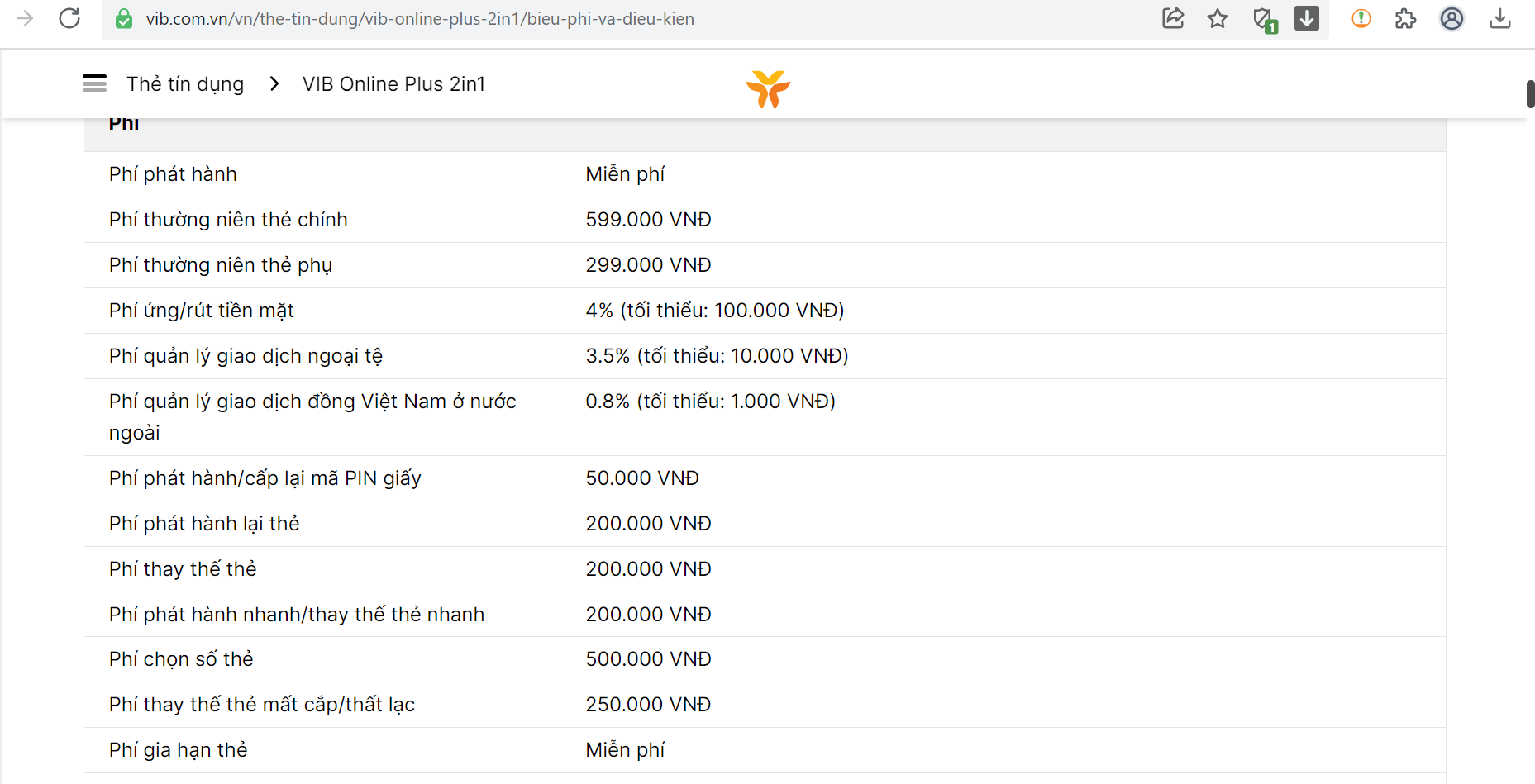Select 'Phí chọn số thẻ' label

tap(181, 659)
